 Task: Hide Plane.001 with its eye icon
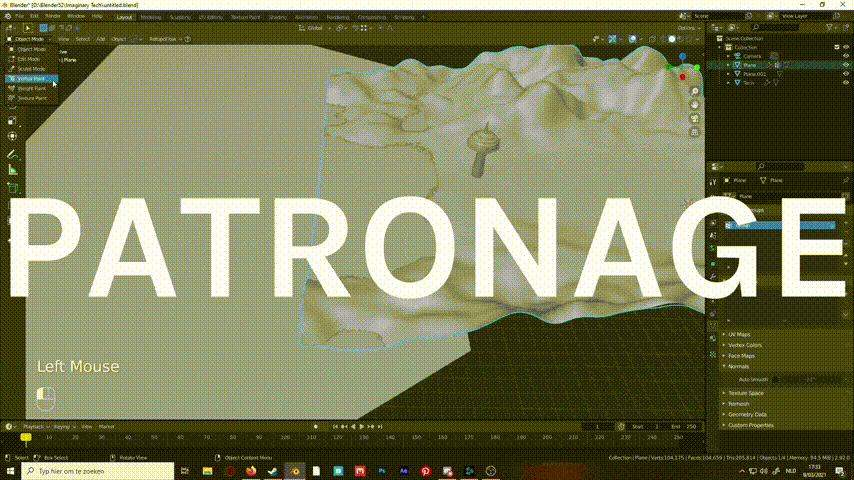coord(846,74)
